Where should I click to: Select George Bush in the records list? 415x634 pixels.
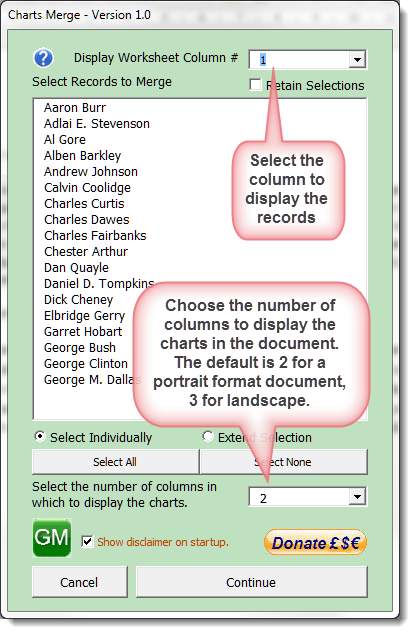pyautogui.click(x=80, y=348)
